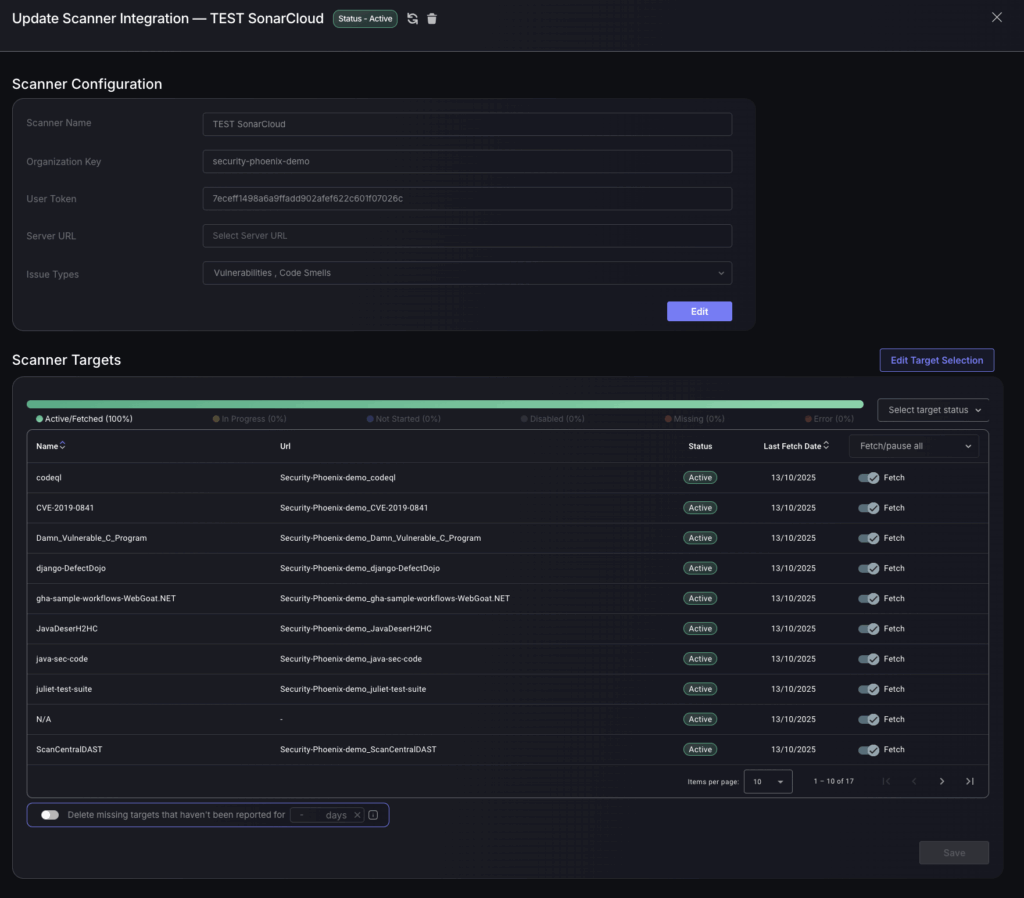This screenshot has height=898, width=1024.
Task: Jump to last page of targets
Action: coord(969,781)
